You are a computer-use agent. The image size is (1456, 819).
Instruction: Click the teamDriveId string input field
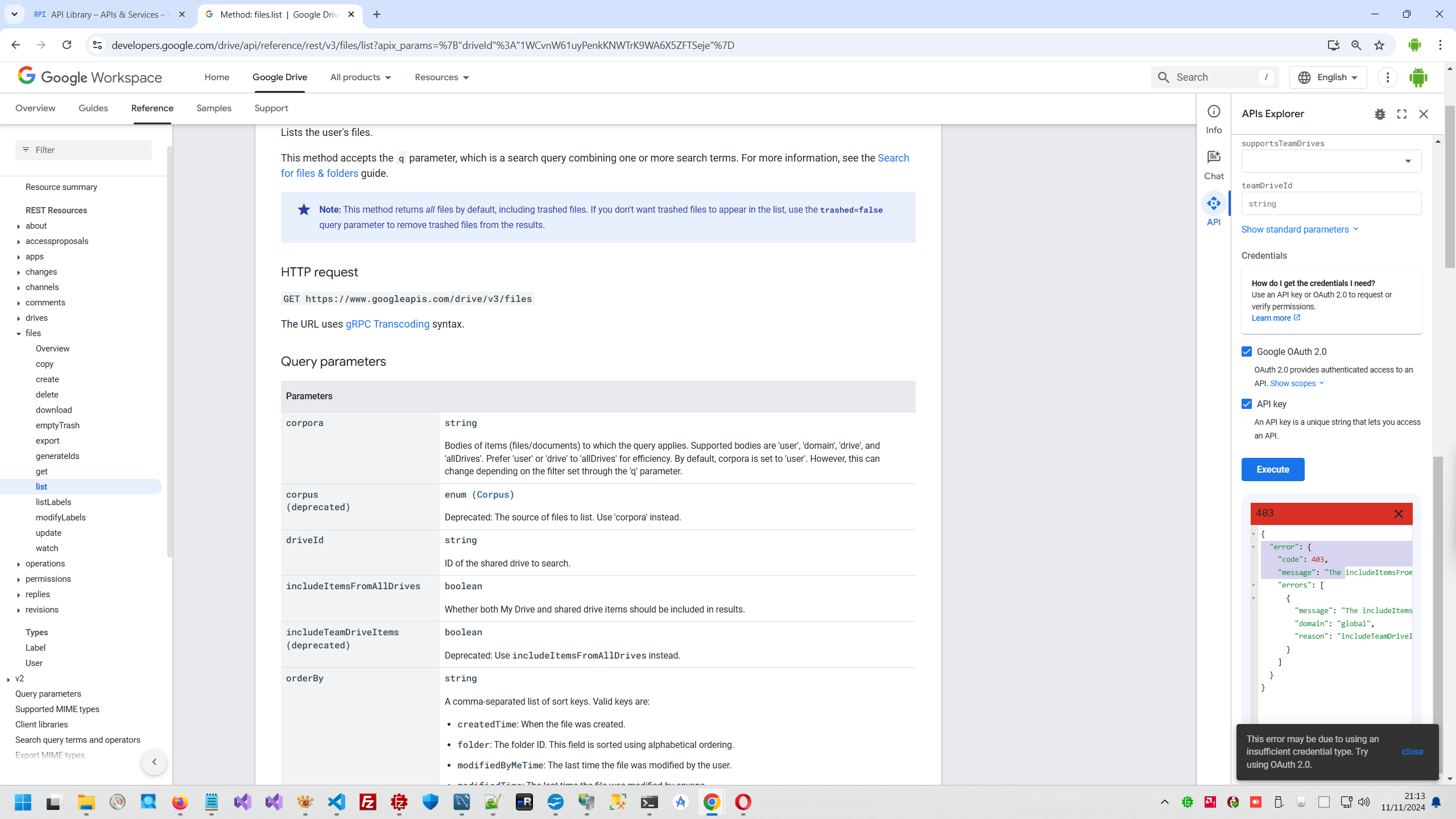(1331, 204)
